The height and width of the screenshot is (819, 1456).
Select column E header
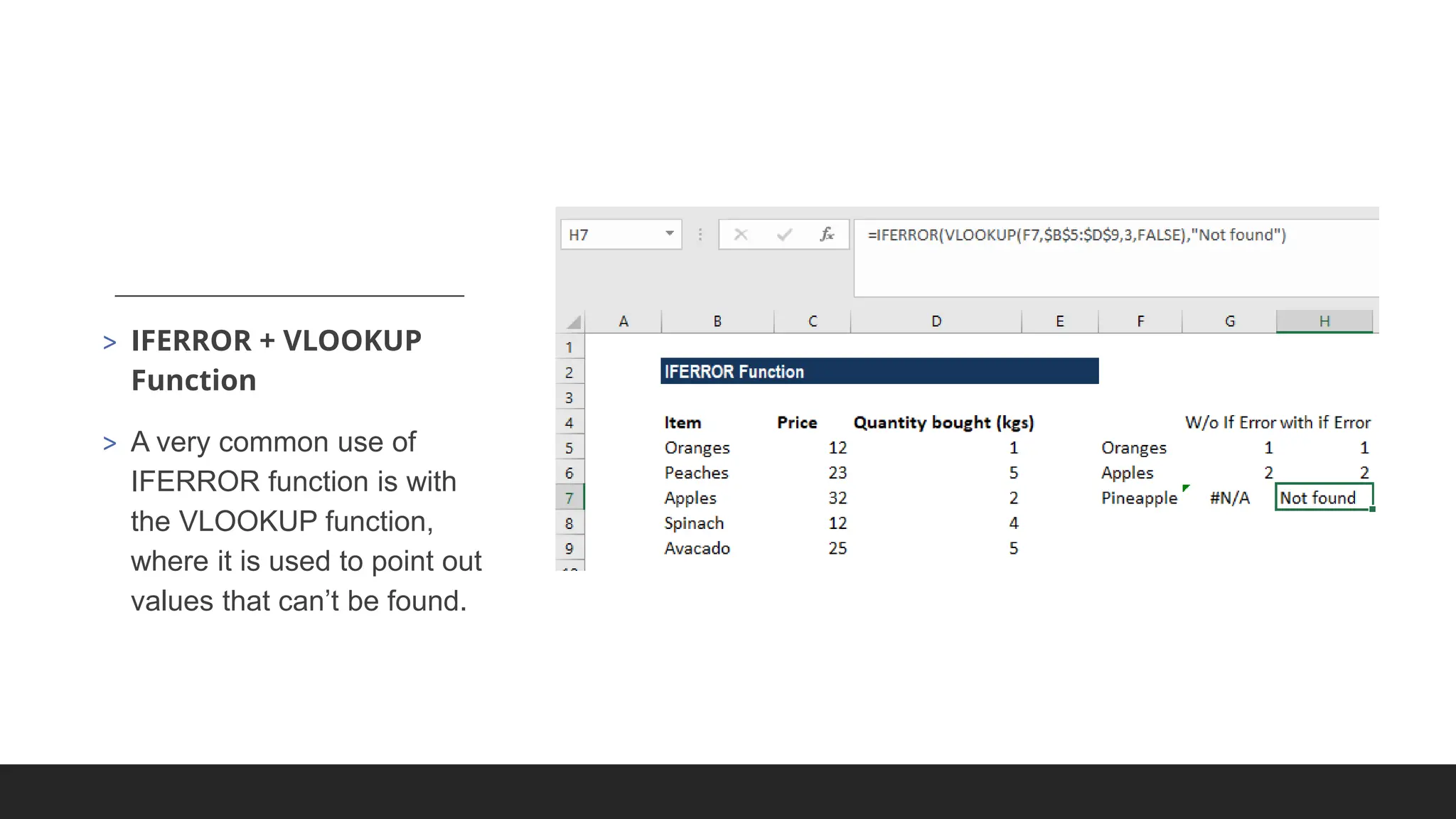click(1060, 321)
